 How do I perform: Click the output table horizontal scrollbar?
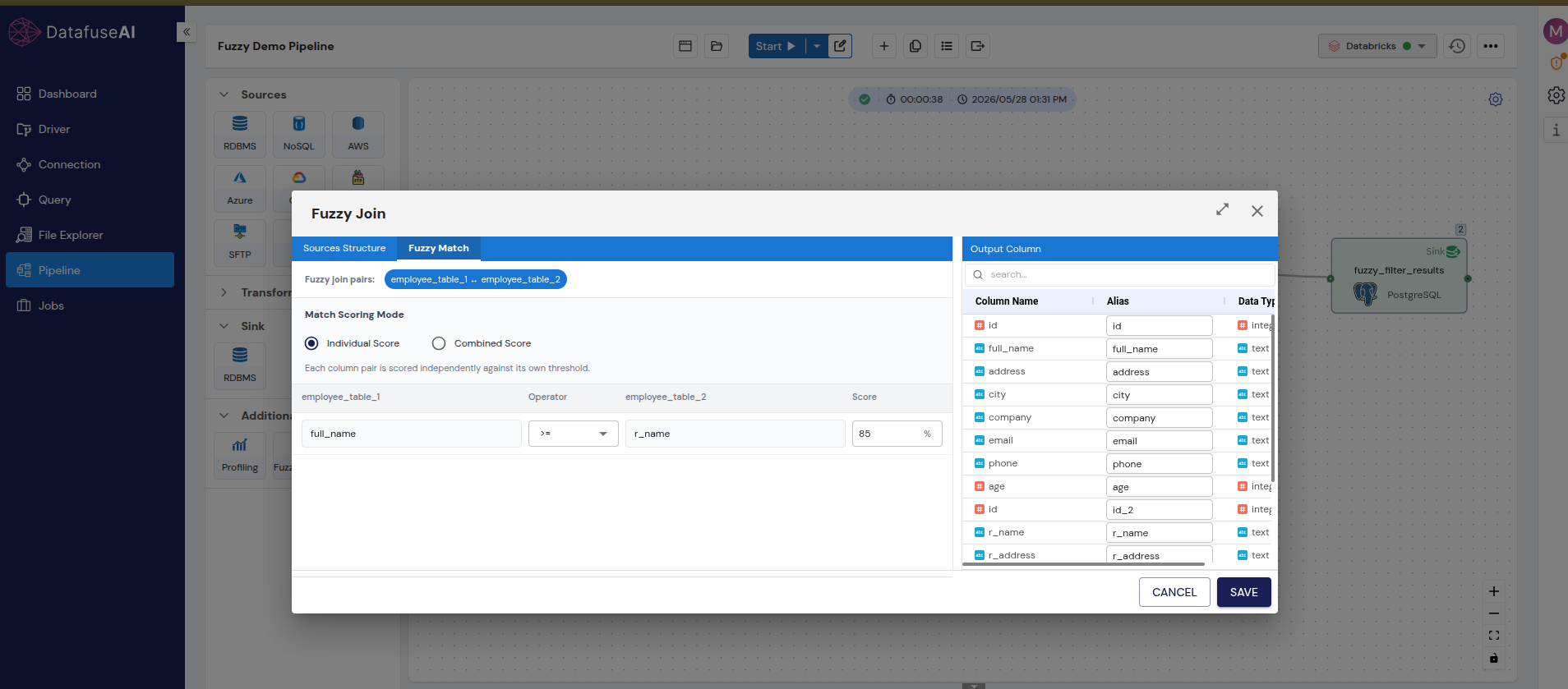tap(1083, 564)
